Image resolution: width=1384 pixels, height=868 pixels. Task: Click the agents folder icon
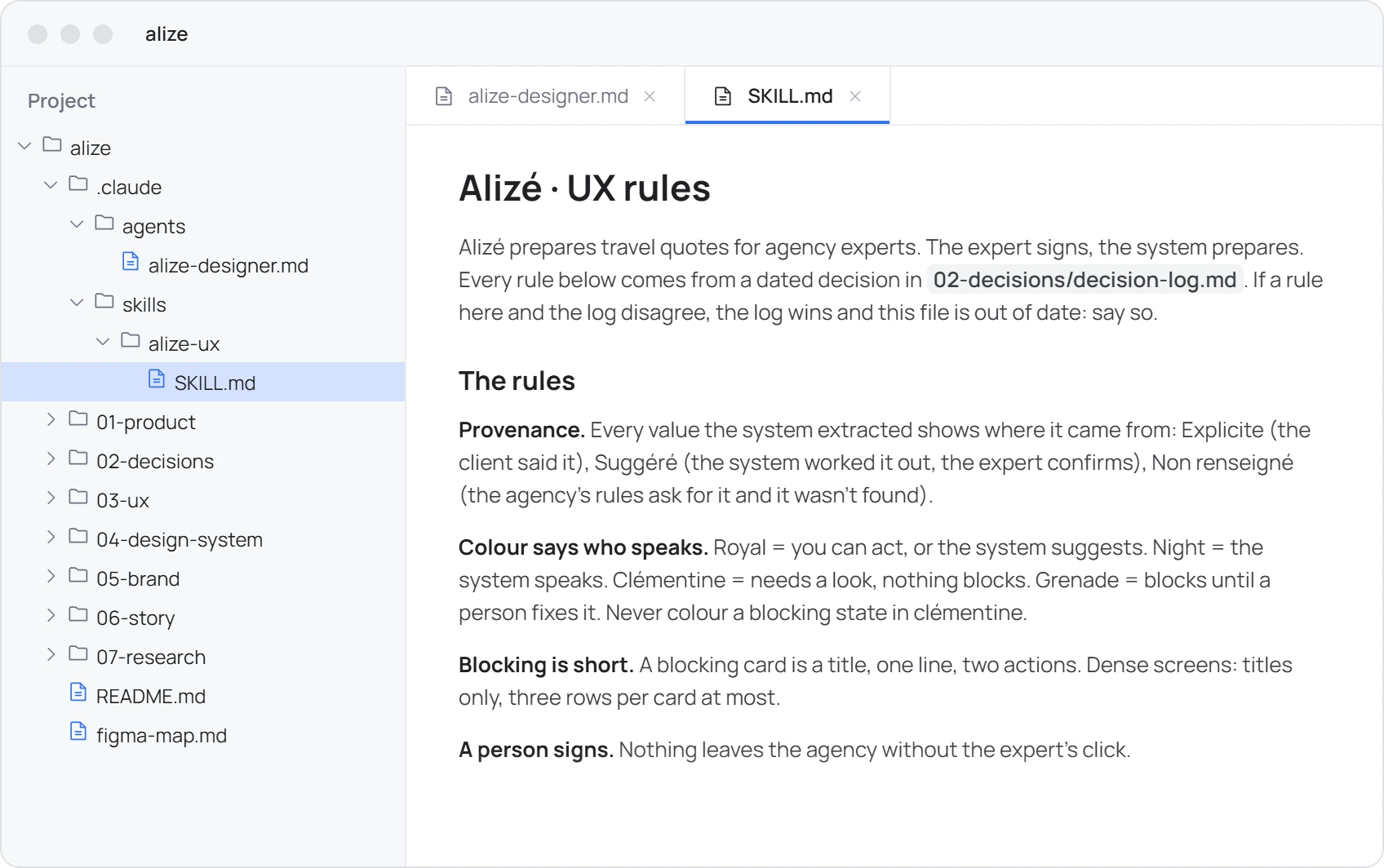[x=104, y=223]
